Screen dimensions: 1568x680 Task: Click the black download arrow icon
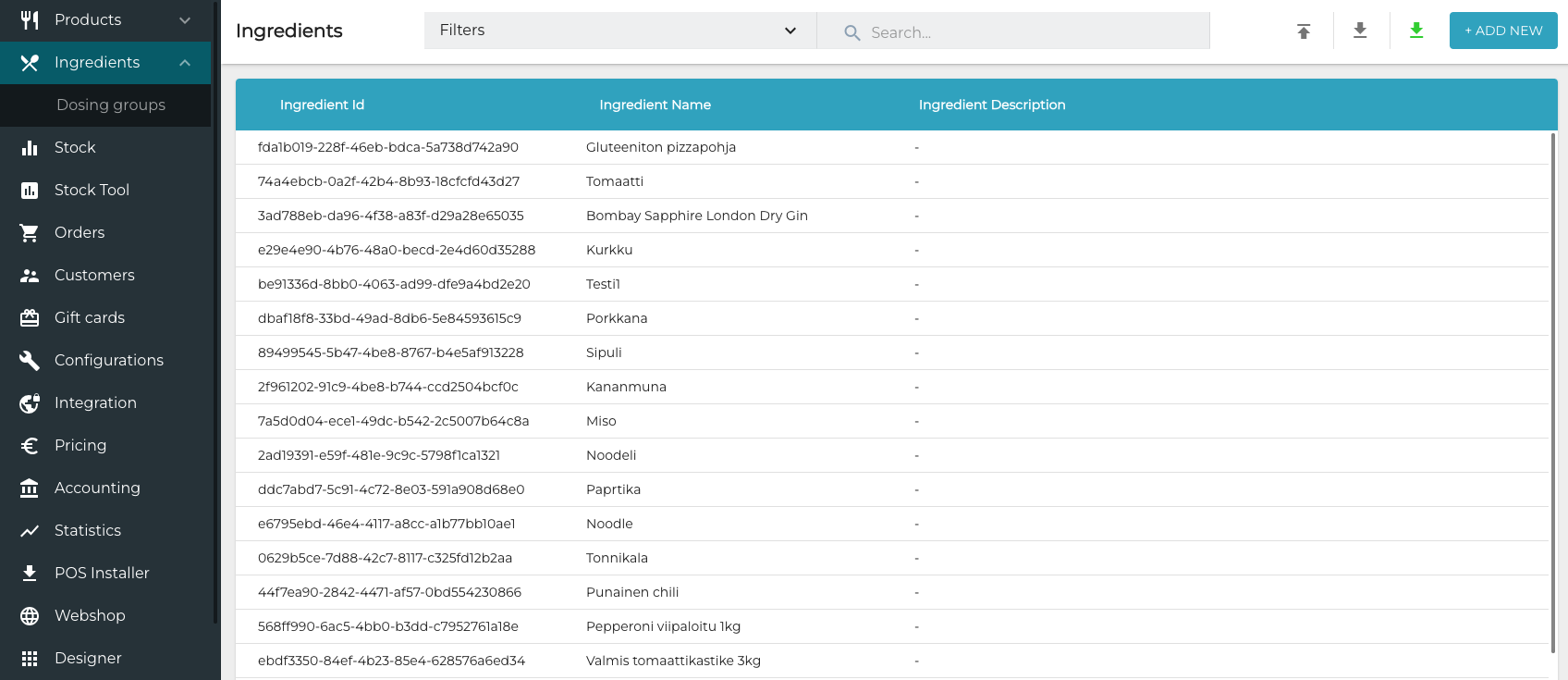(1360, 31)
